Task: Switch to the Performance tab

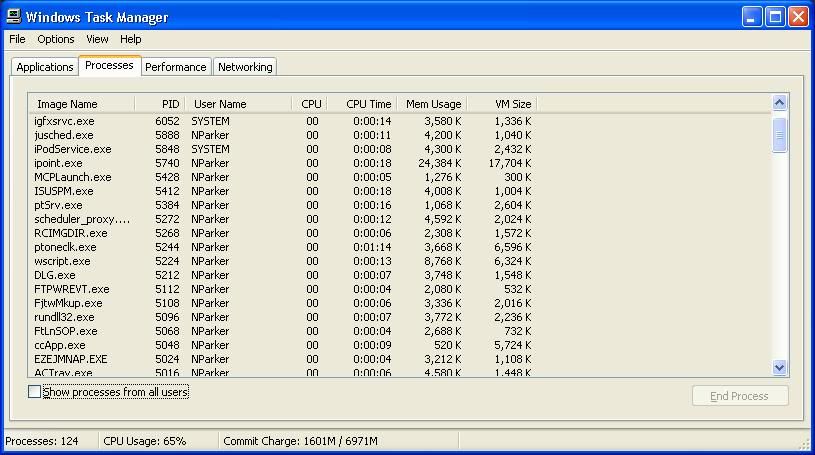Action: [176, 67]
